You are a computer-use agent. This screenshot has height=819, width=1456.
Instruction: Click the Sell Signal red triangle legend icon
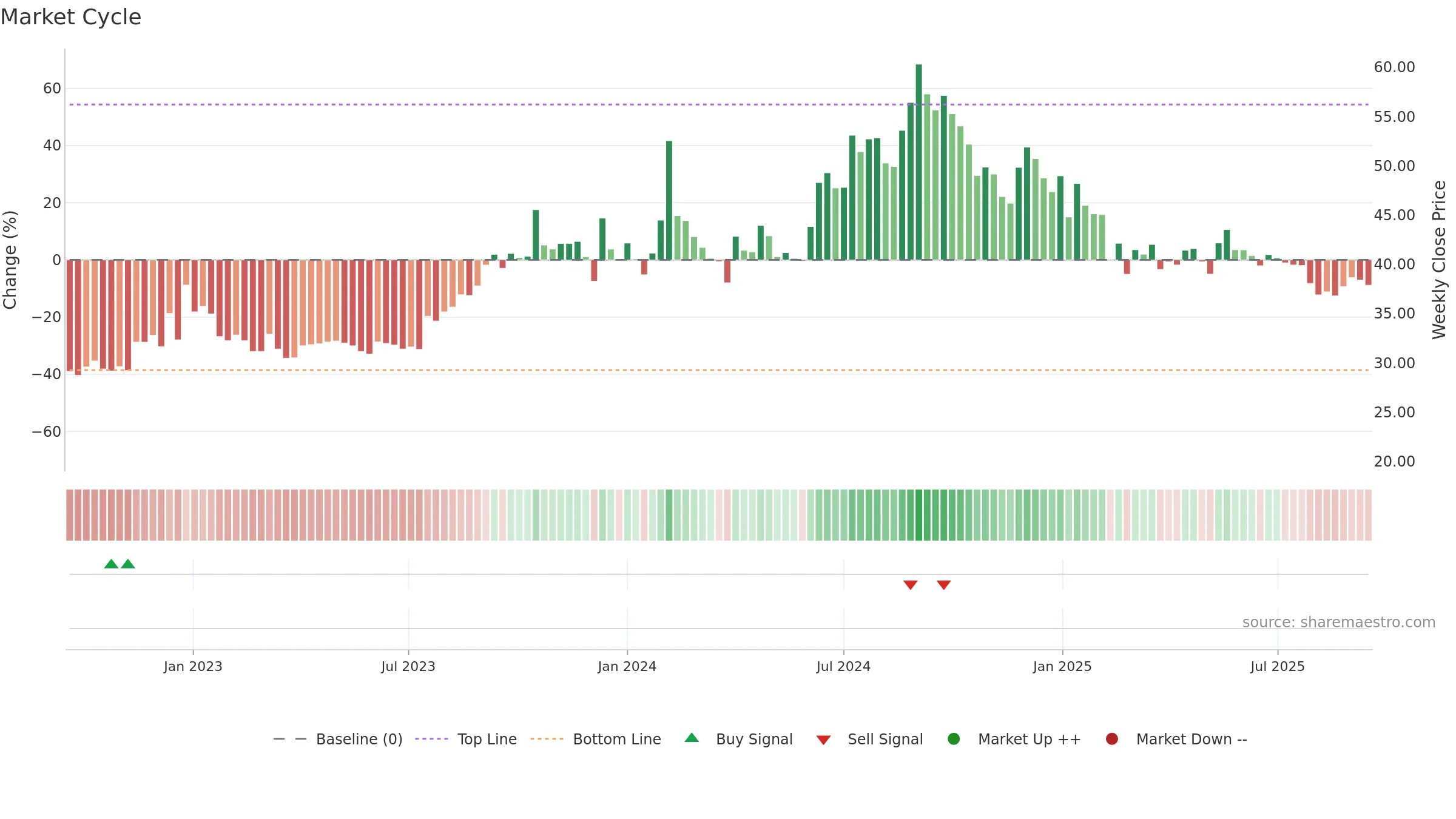pos(823,740)
